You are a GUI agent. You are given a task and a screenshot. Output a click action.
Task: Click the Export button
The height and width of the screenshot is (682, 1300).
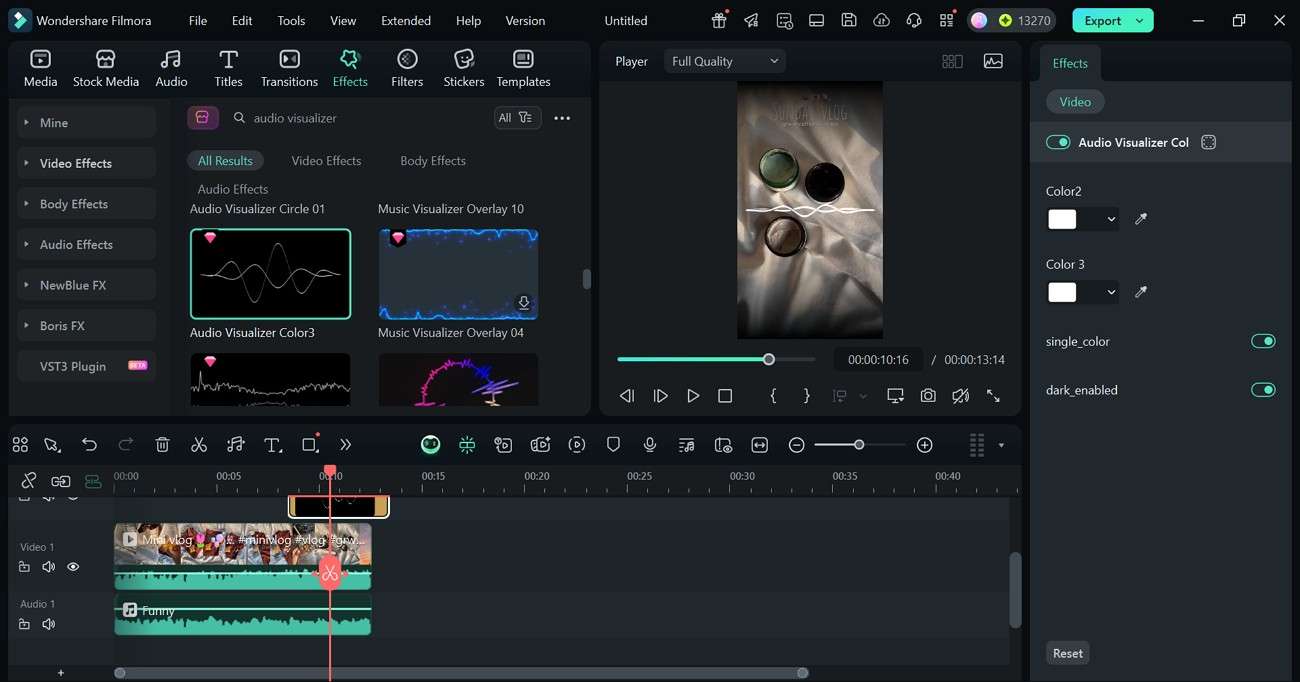1103,20
